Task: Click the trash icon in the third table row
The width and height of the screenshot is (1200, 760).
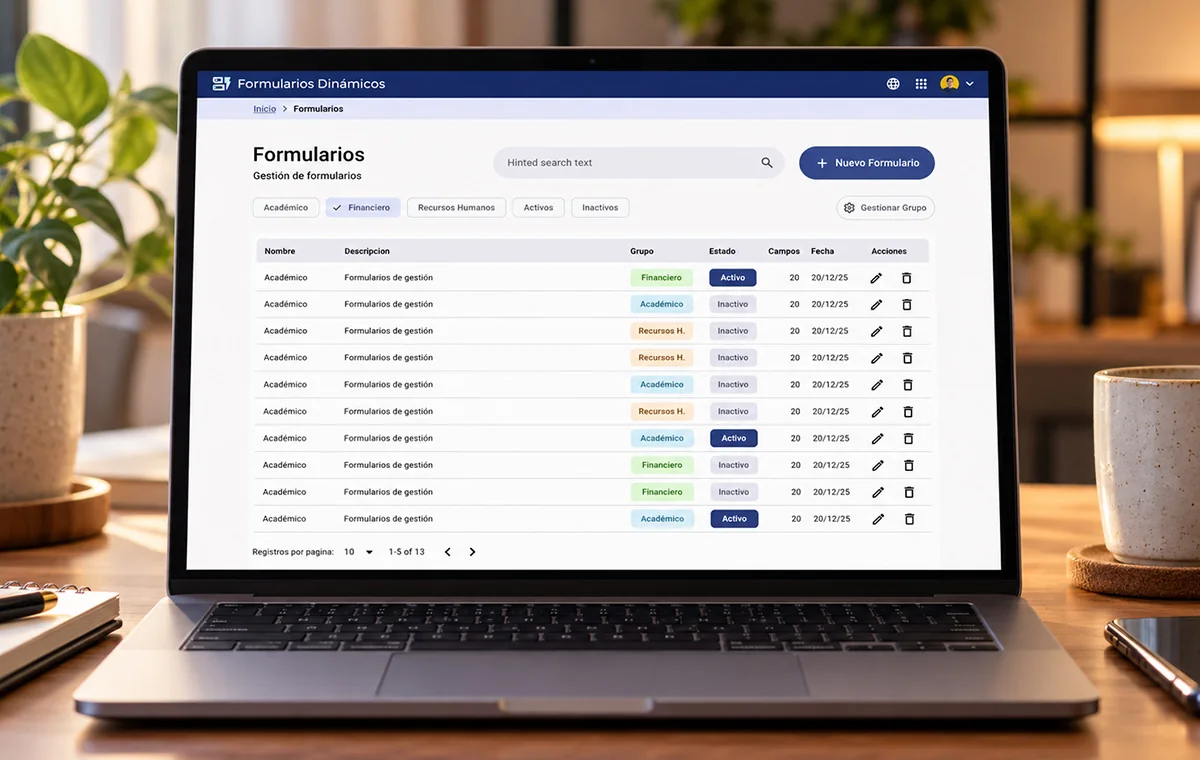Action: (907, 331)
